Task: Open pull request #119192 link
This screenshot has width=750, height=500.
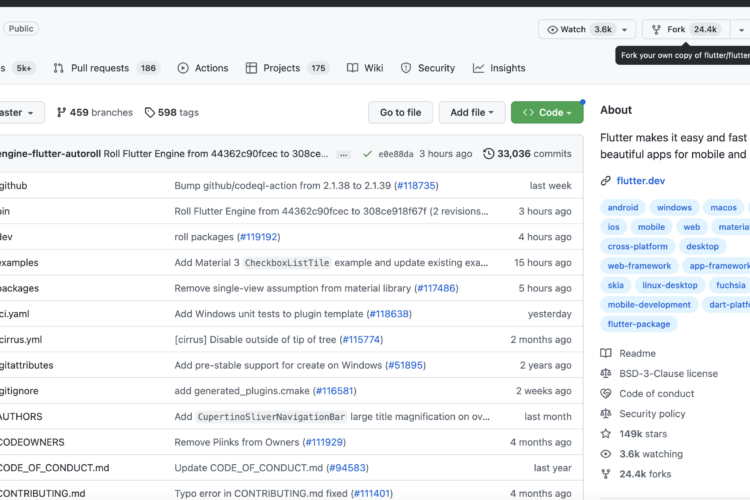Action: 258,237
